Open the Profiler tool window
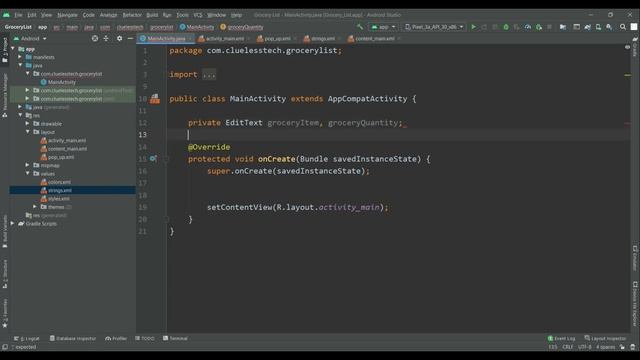 pyautogui.click(x=116, y=338)
